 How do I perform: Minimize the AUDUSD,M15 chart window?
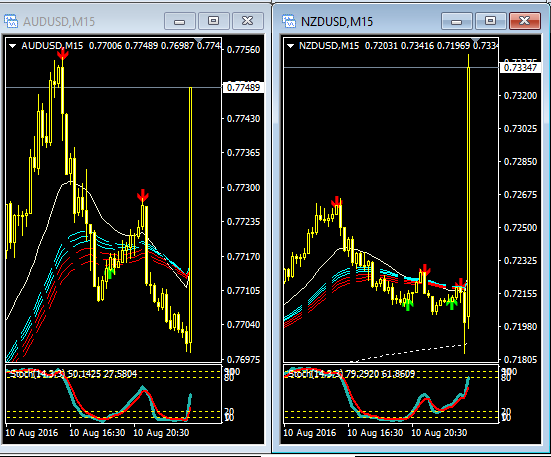coord(180,21)
